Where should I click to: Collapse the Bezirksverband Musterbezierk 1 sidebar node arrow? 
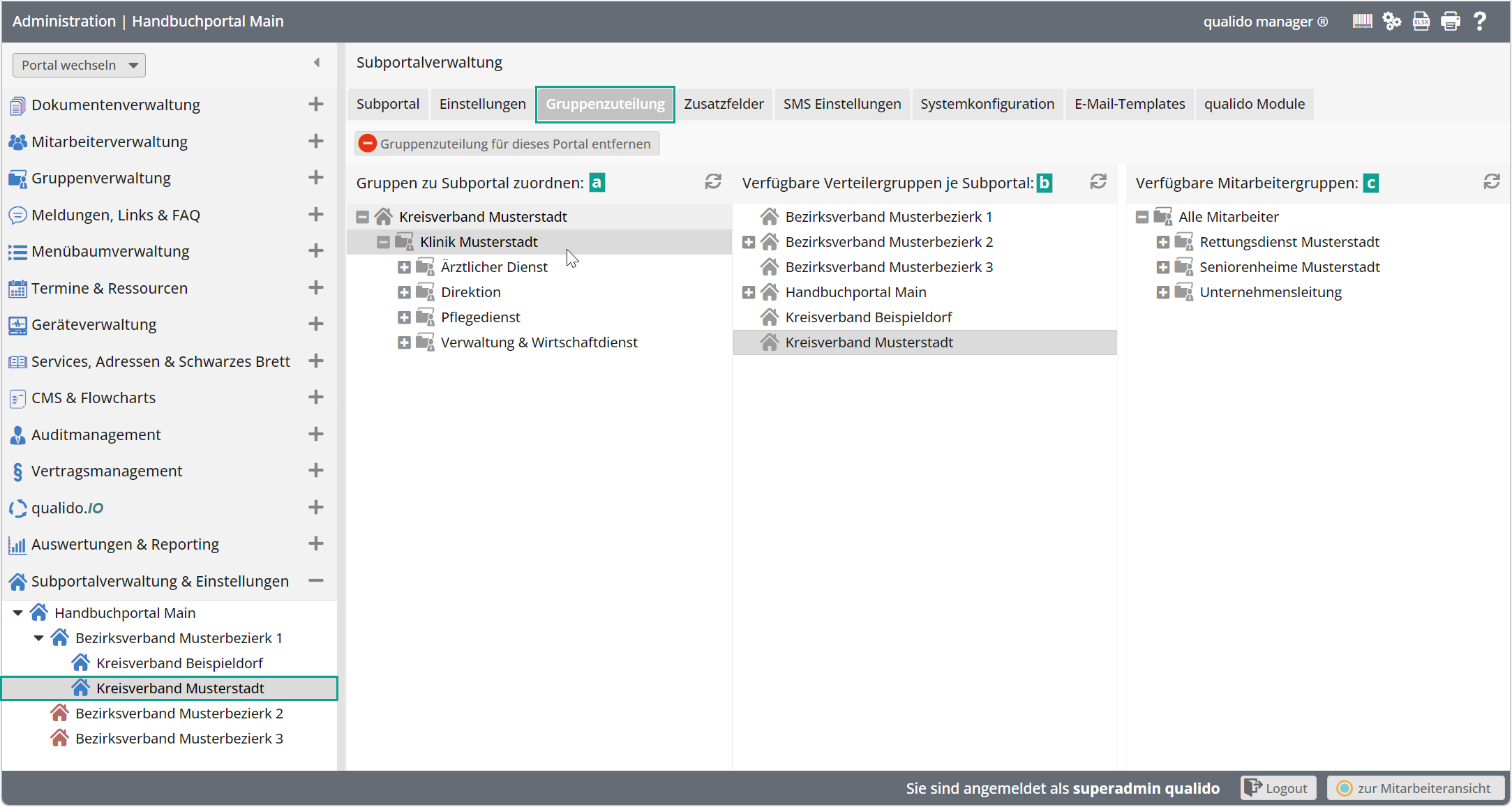click(x=38, y=638)
